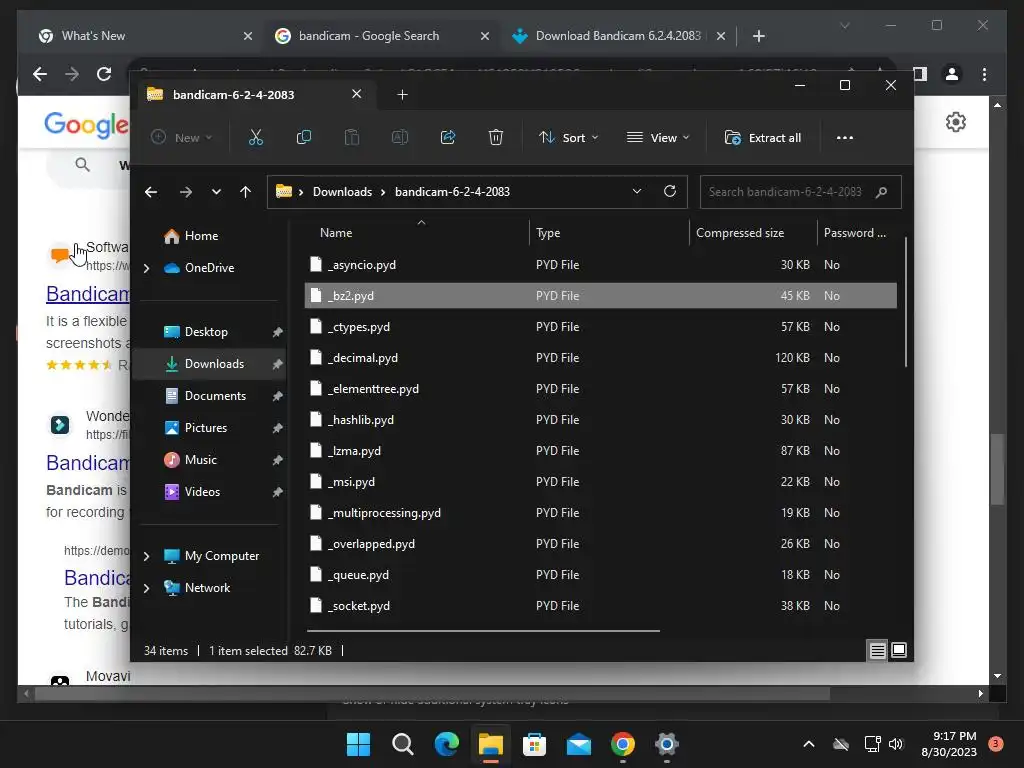Expand OneDrive in navigation pane

click(x=146, y=268)
